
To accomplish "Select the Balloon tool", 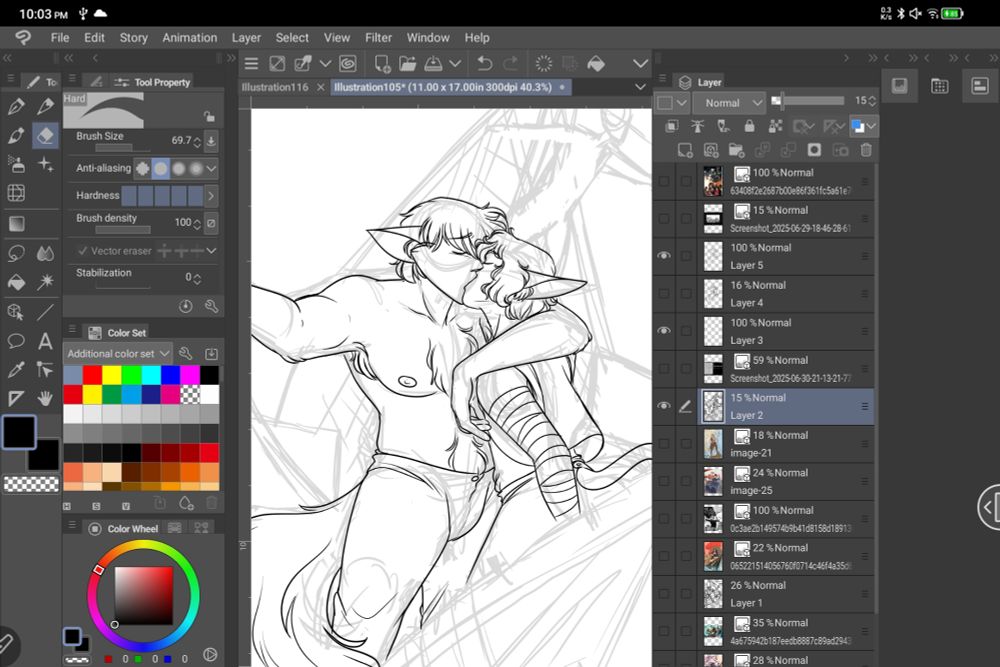I will click(x=17, y=341).
